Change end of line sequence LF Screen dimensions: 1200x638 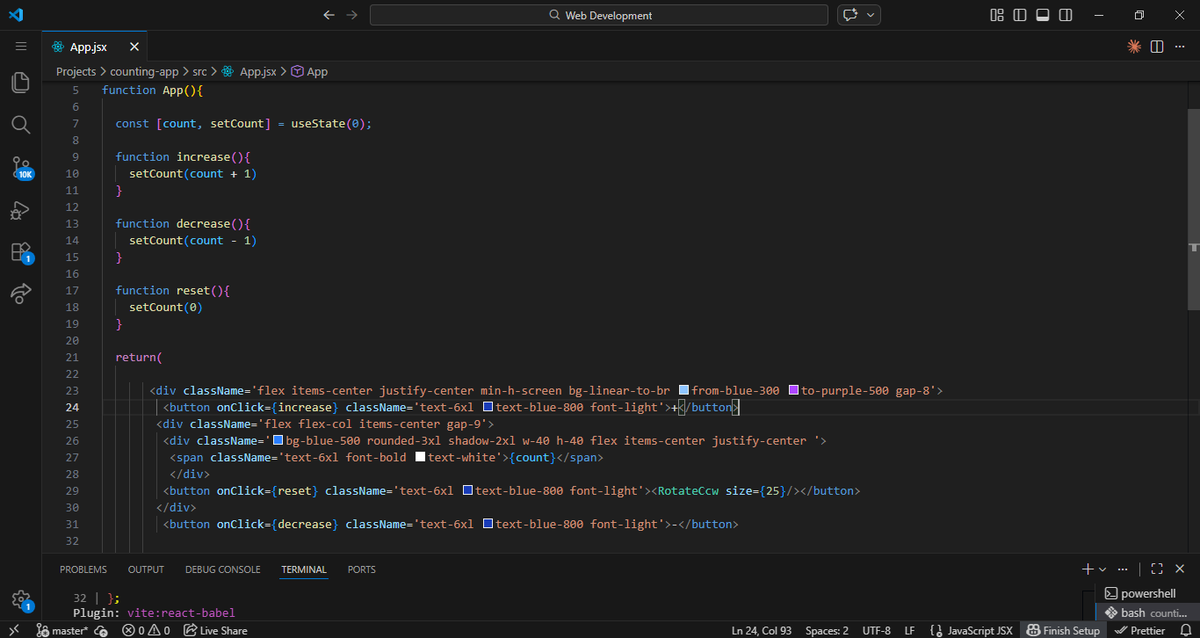pos(910,630)
